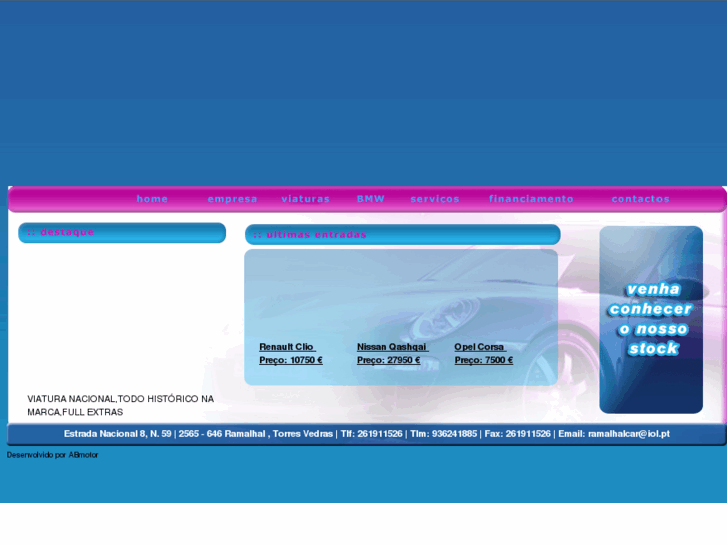This screenshot has height=545, width=727.
Task: Open the Opel Corsa listing
Action: (480, 347)
